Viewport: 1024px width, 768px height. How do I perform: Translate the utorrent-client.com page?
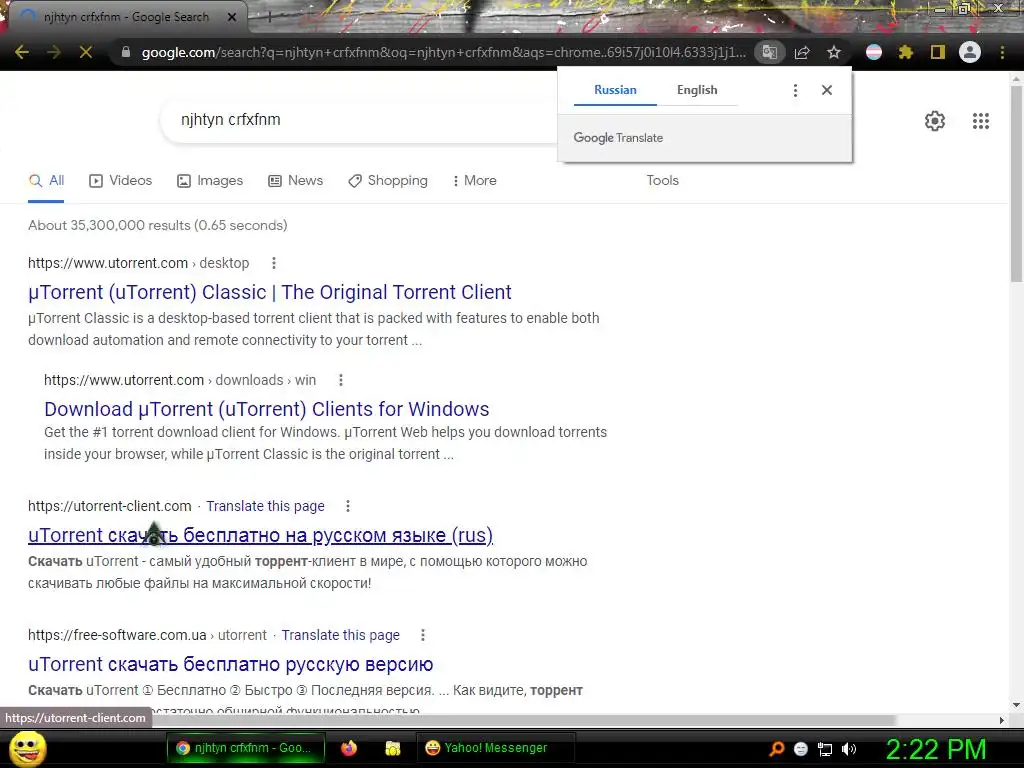point(265,506)
